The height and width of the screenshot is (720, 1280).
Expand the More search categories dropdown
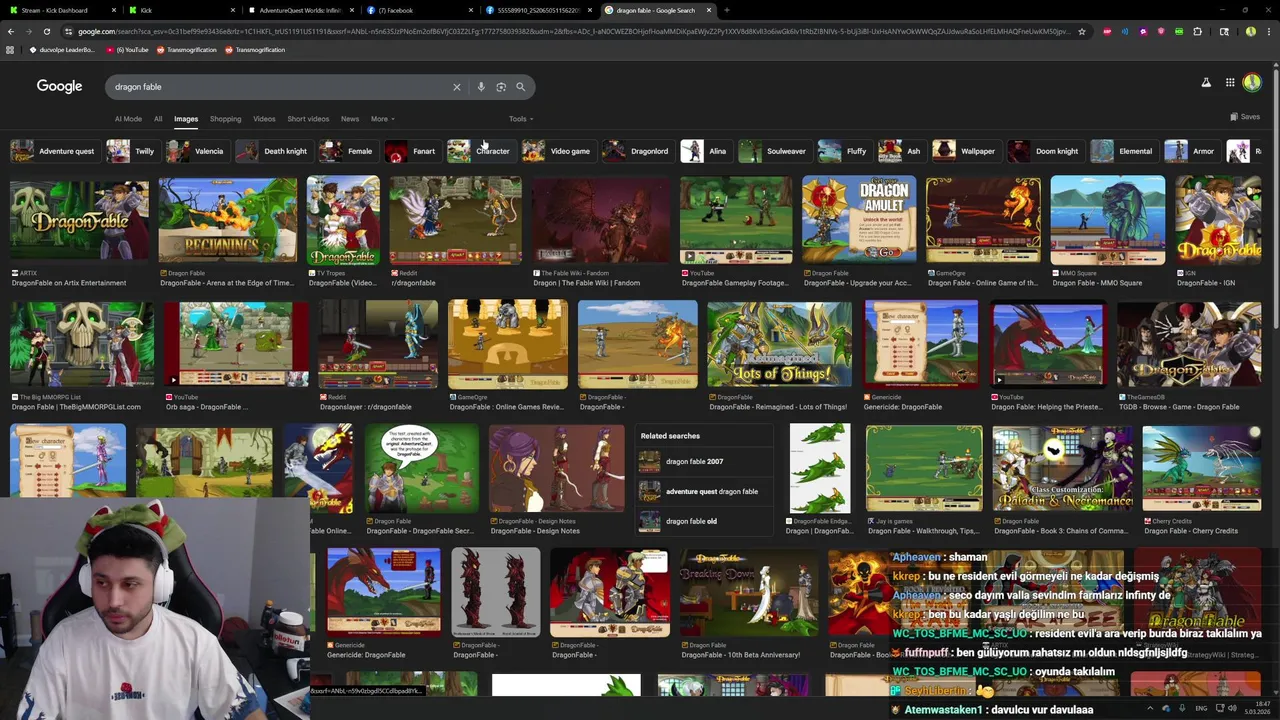(x=382, y=119)
